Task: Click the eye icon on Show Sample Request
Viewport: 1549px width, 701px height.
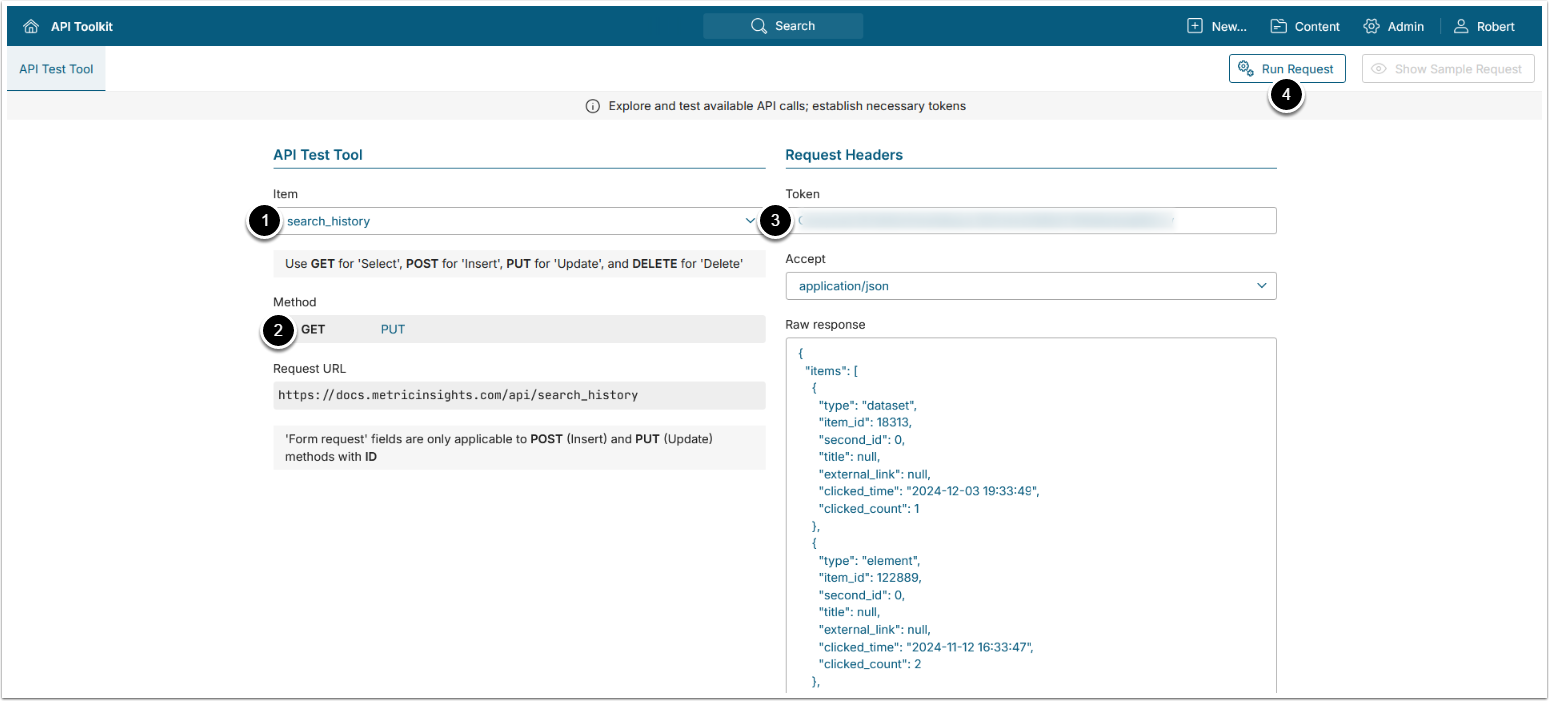Action: [x=1379, y=69]
